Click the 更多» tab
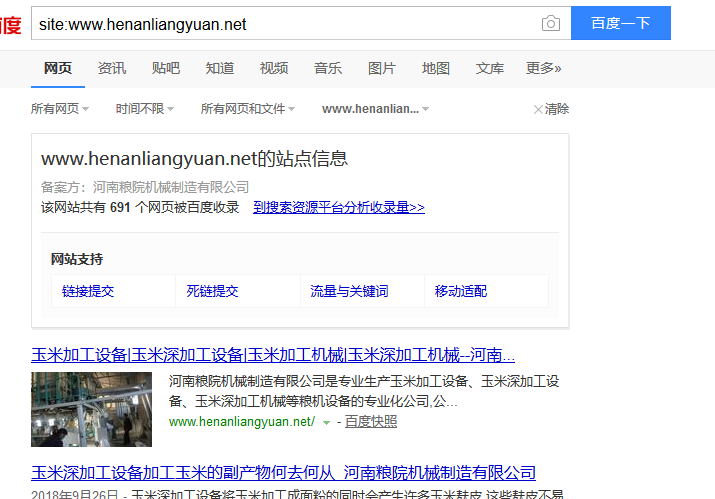 coord(544,68)
